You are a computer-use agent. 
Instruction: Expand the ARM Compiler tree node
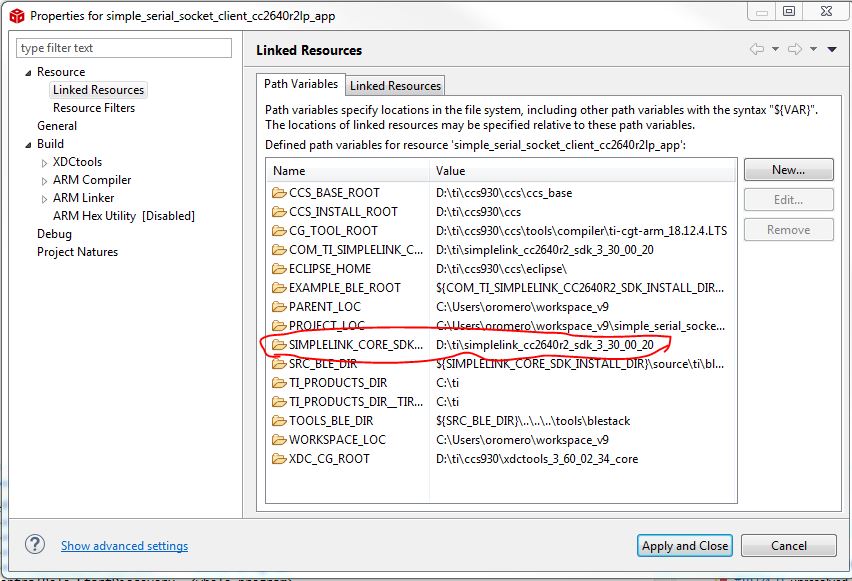[44, 181]
